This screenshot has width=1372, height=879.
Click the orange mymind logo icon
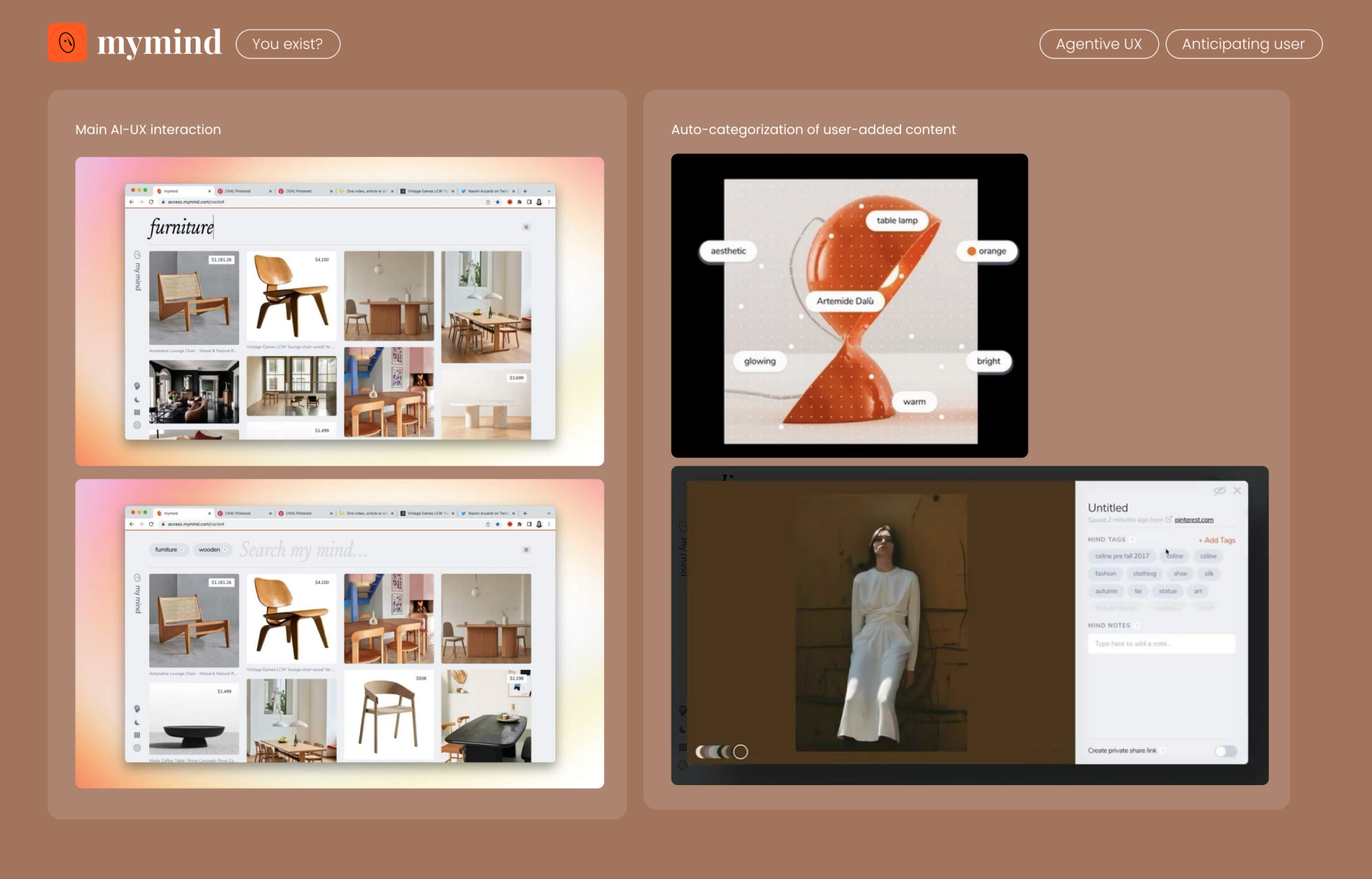coord(67,43)
